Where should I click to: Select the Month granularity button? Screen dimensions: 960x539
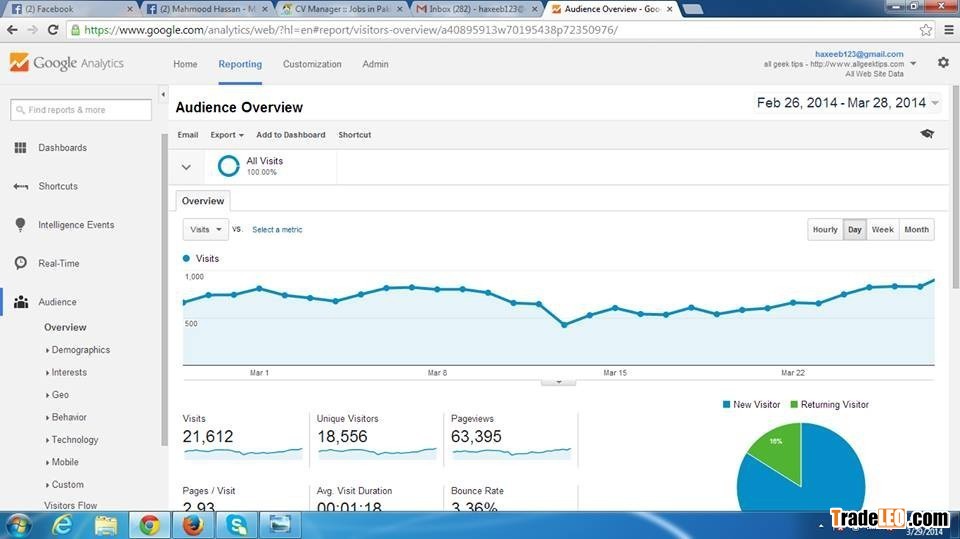coord(917,230)
